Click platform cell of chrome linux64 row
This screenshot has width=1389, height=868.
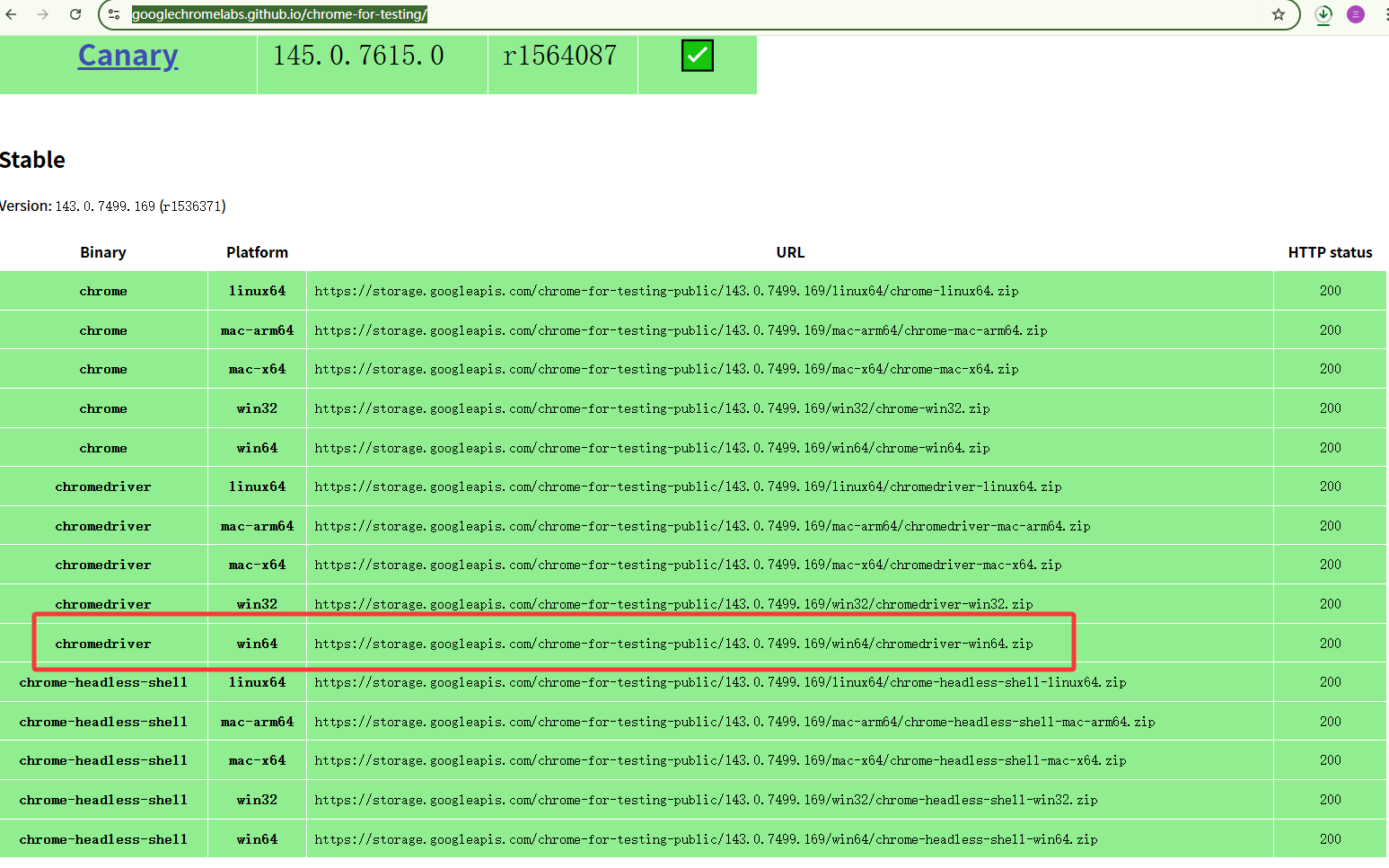[257, 291]
